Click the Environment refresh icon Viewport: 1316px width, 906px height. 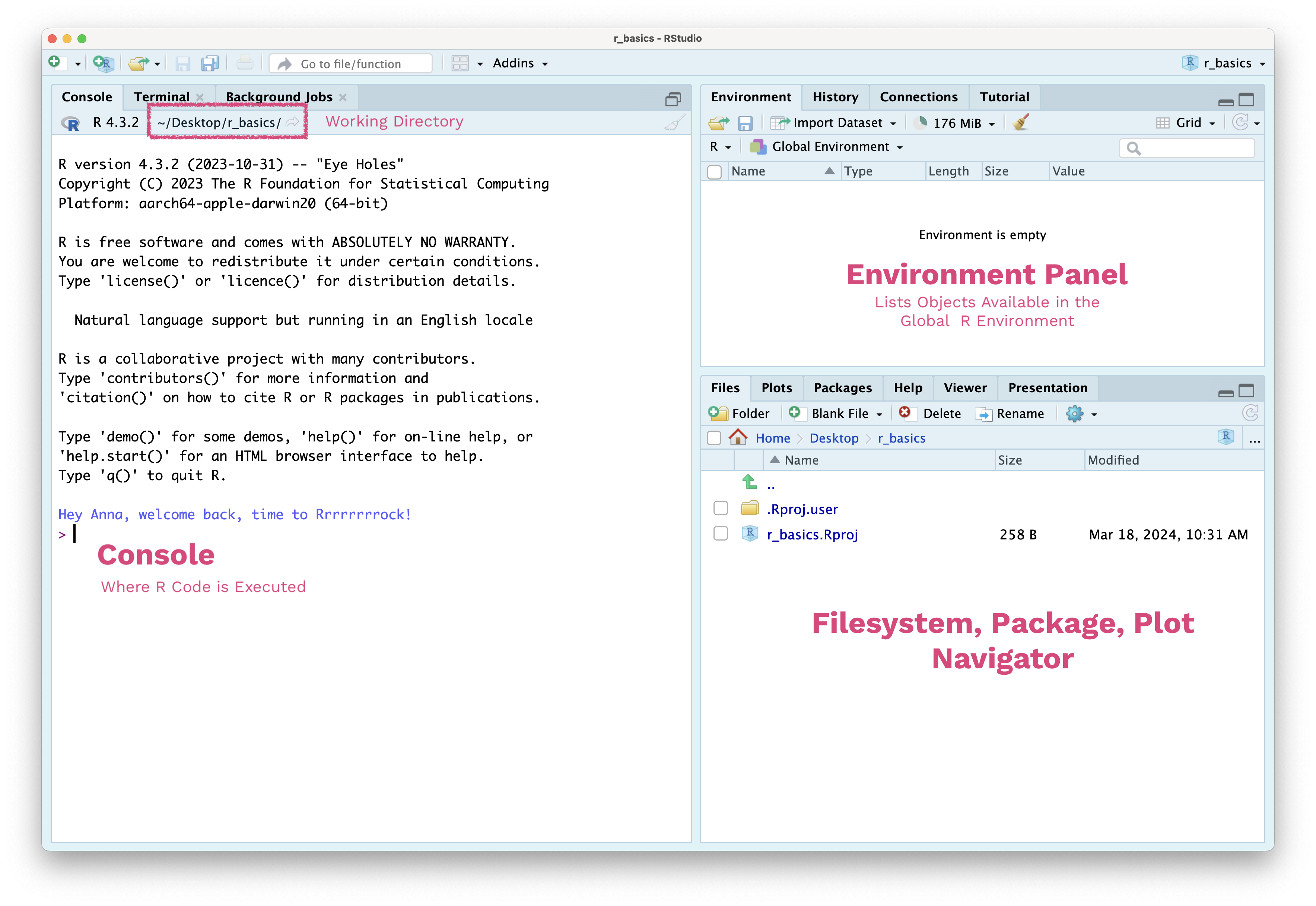1240,123
